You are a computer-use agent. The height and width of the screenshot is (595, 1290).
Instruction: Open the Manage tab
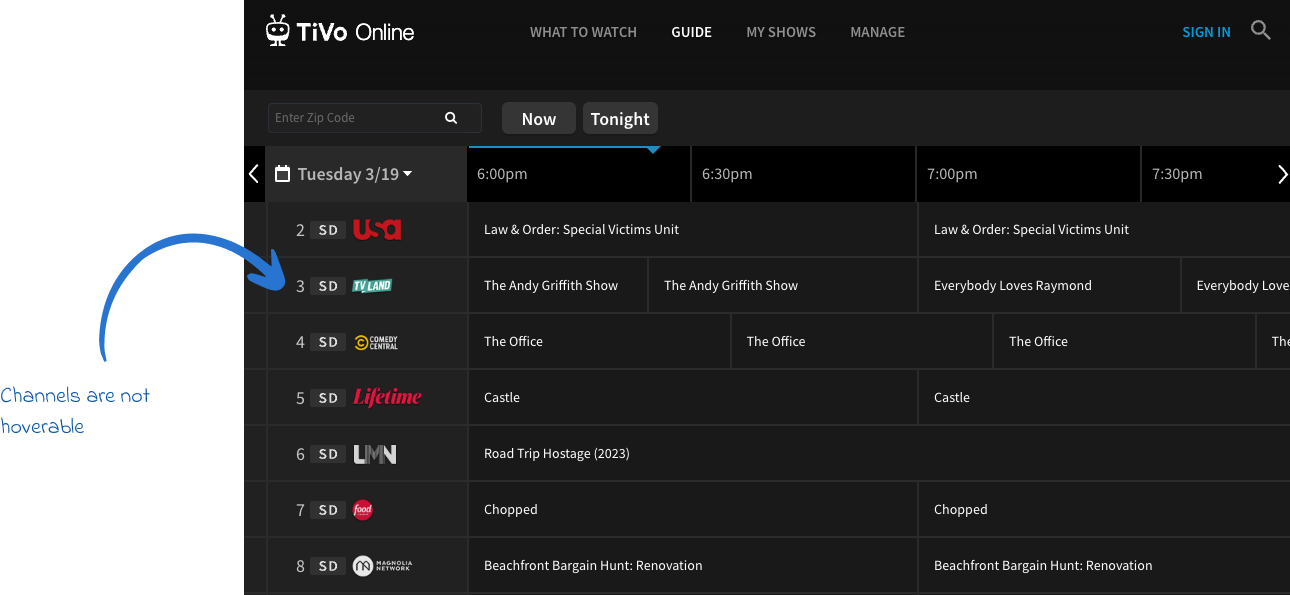(877, 32)
